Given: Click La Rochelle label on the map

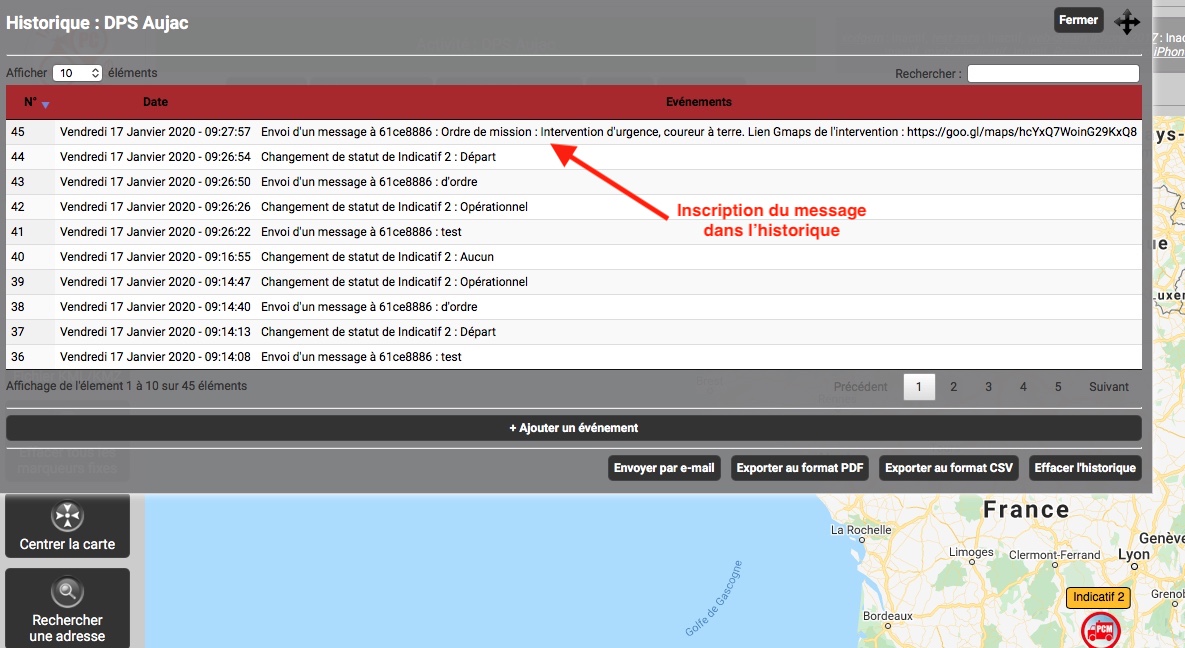Looking at the screenshot, I should (861, 530).
